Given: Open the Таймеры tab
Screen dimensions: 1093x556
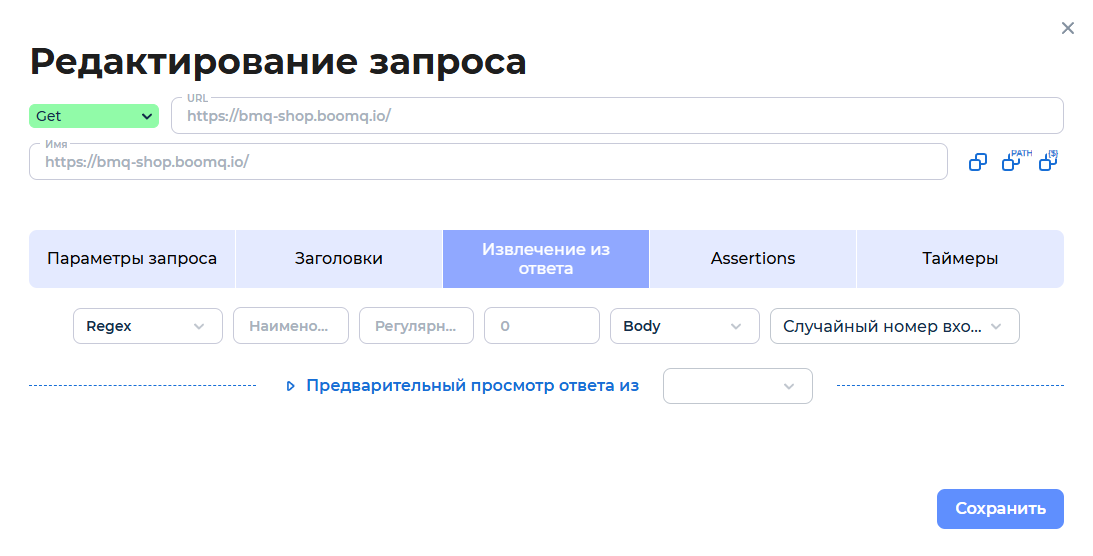Looking at the screenshot, I should click(960, 258).
